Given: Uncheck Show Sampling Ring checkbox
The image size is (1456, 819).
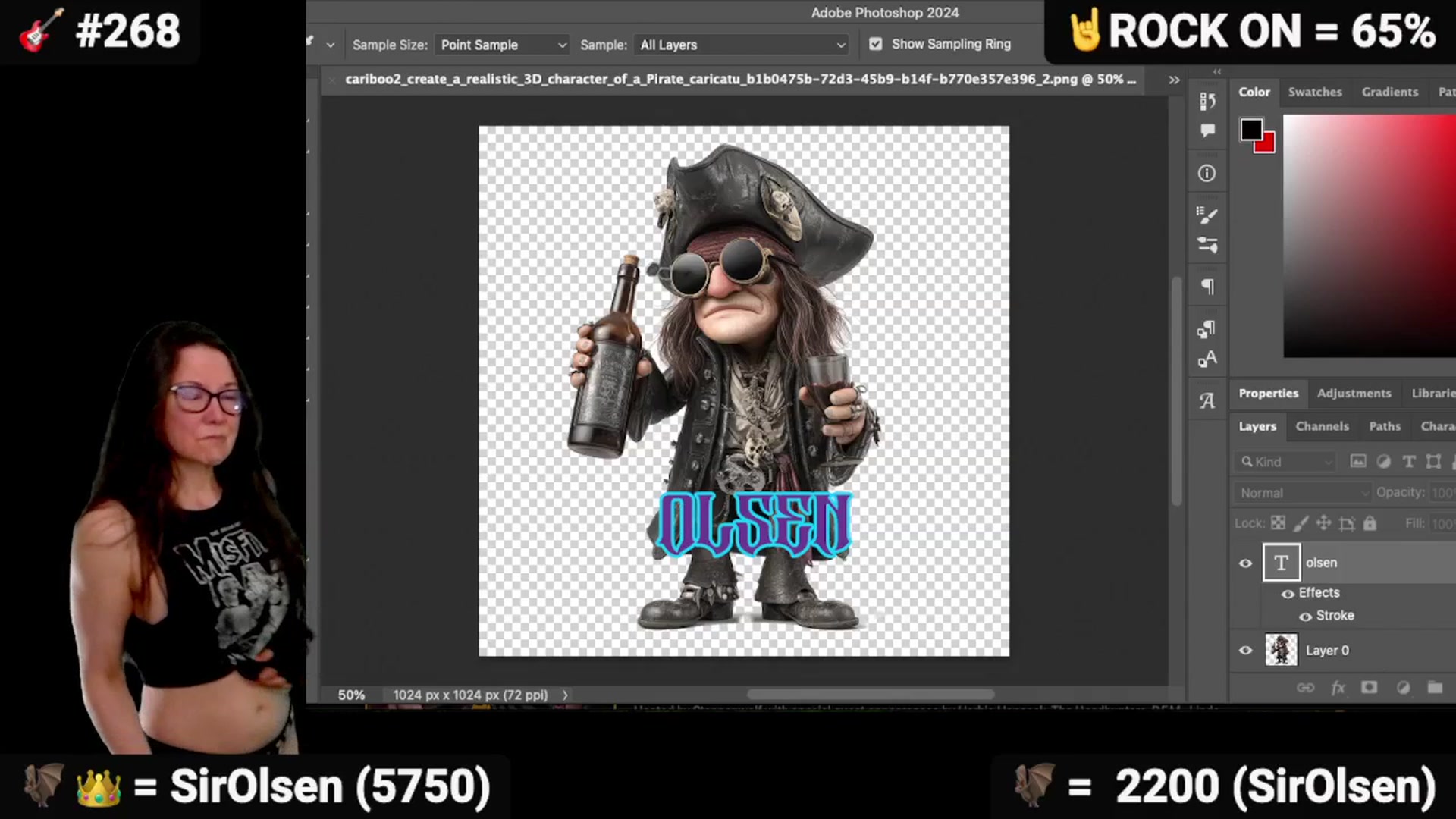Looking at the screenshot, I should click(876, 44).
